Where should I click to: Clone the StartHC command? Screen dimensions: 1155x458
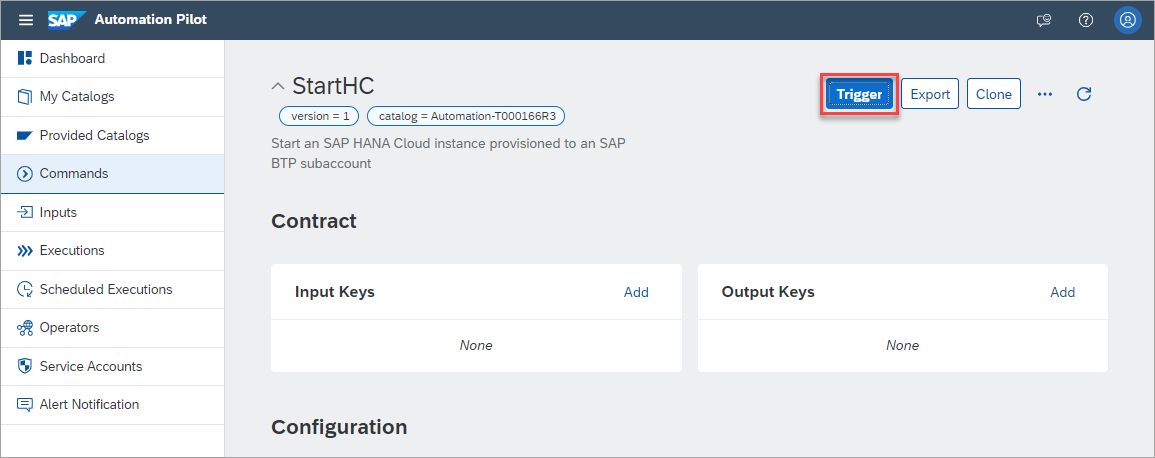pos(994,94)
